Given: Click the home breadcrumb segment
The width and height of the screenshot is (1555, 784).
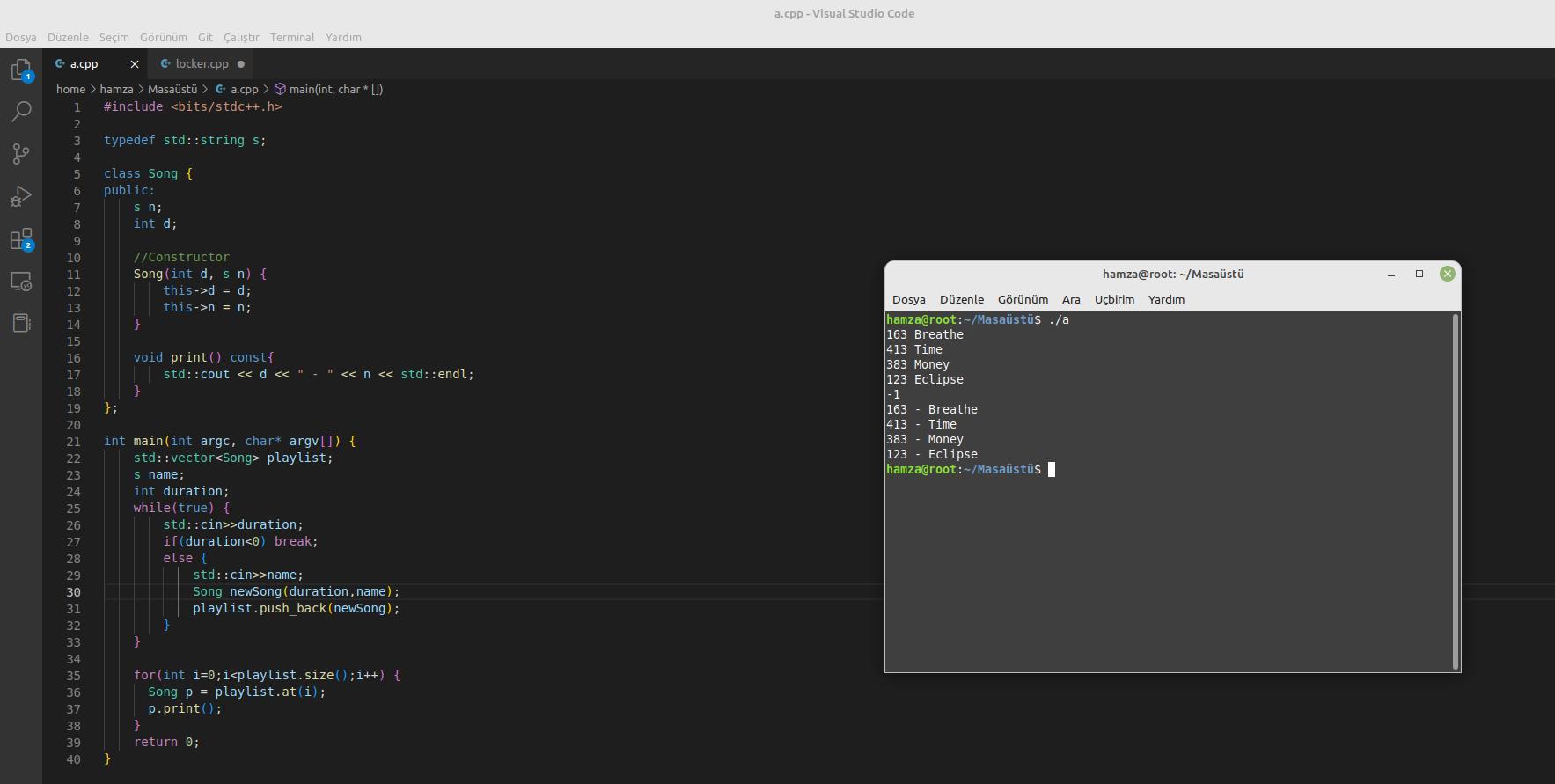Looking at the screenshot, I should [71, 89].
